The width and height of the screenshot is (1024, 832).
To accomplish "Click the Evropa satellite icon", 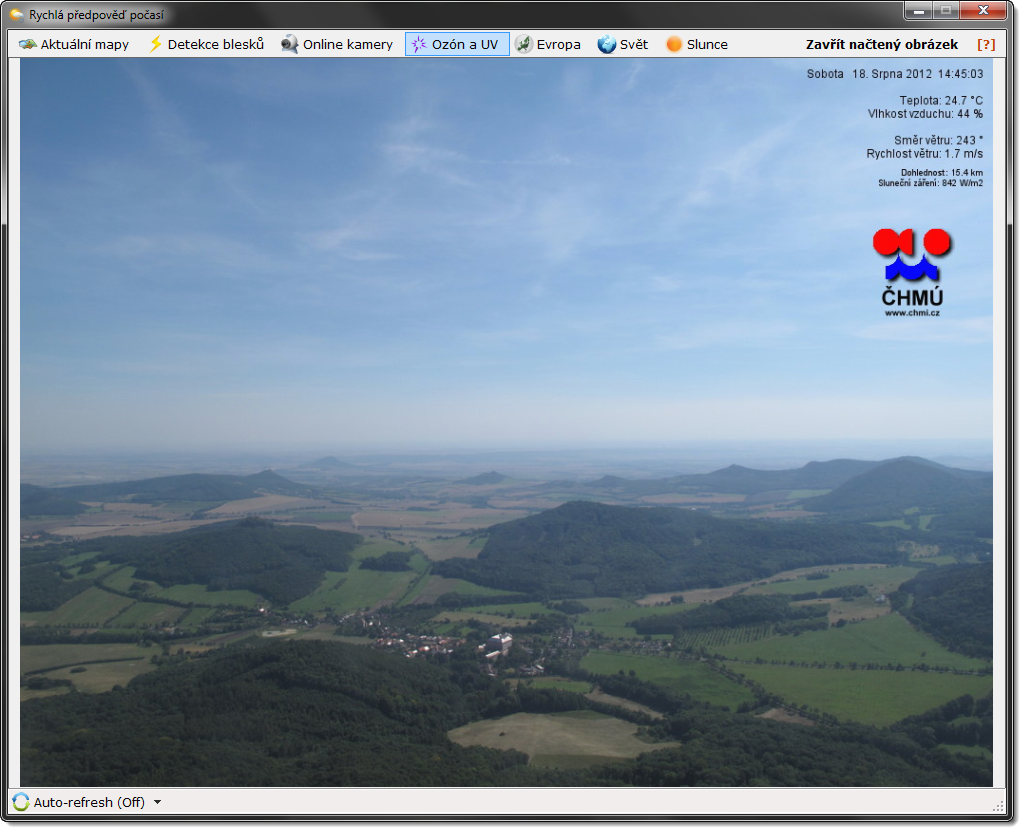I will [524, 44].
